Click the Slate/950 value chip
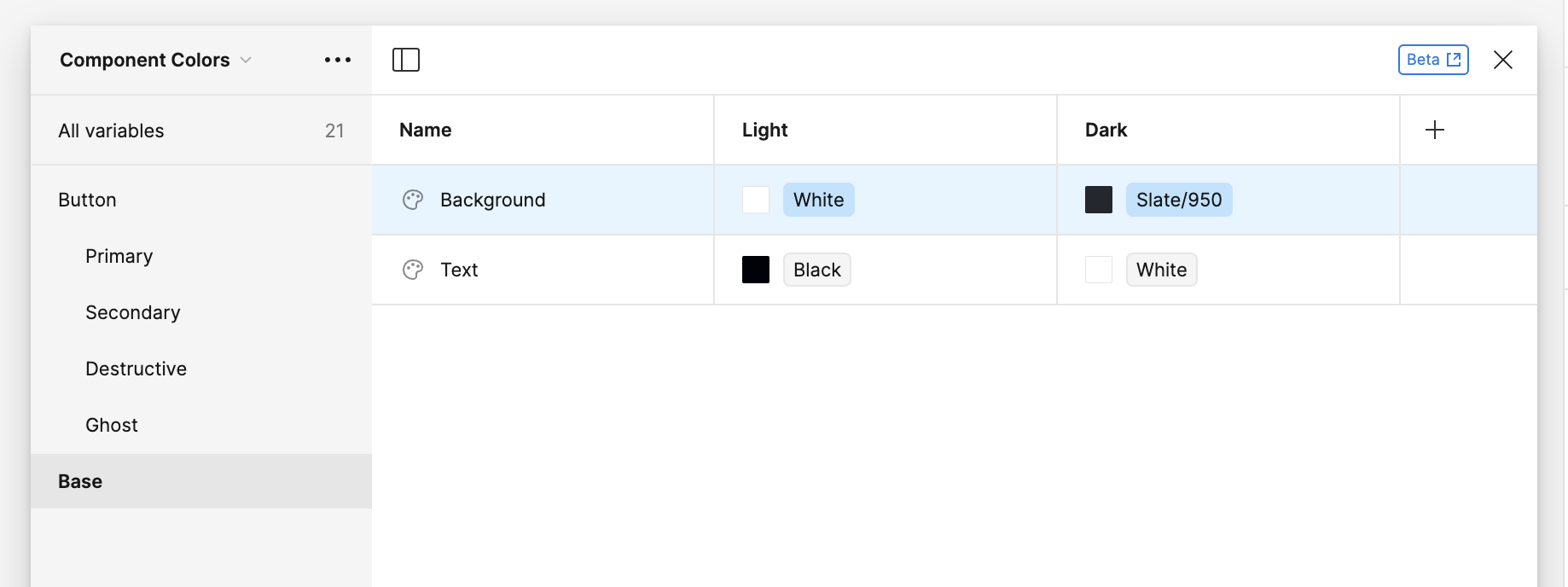This screenshot has width=1568, height=587. pyautogui.click(x=1180, y=199)
